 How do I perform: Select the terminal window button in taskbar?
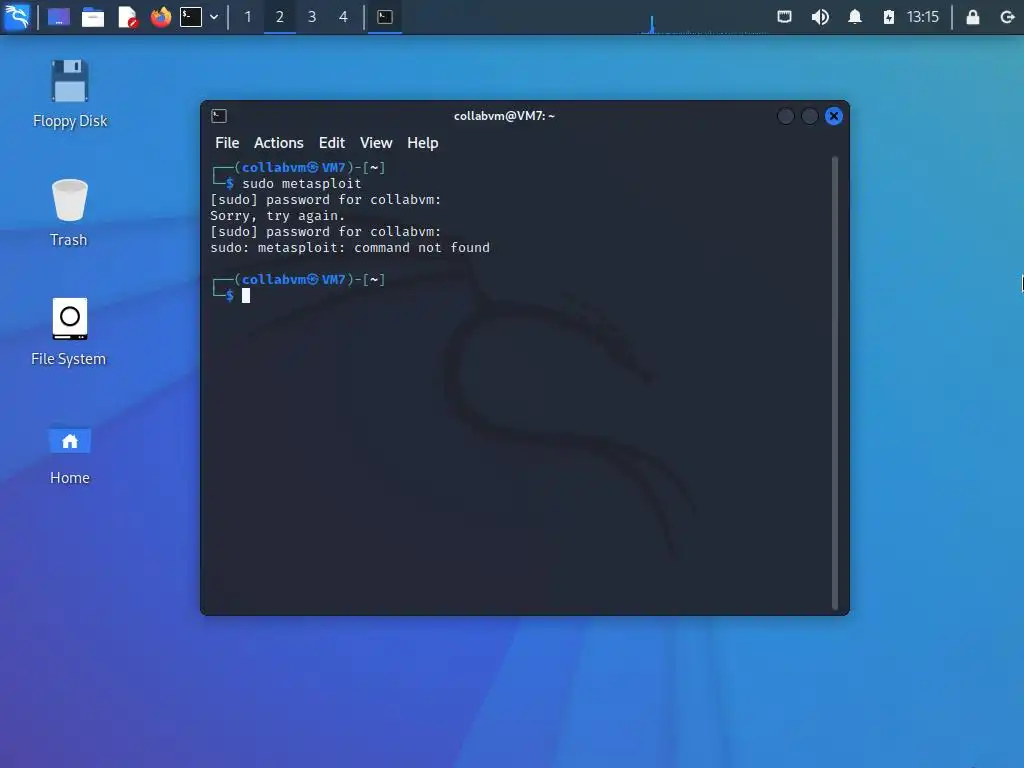click(x=385, y=17)
